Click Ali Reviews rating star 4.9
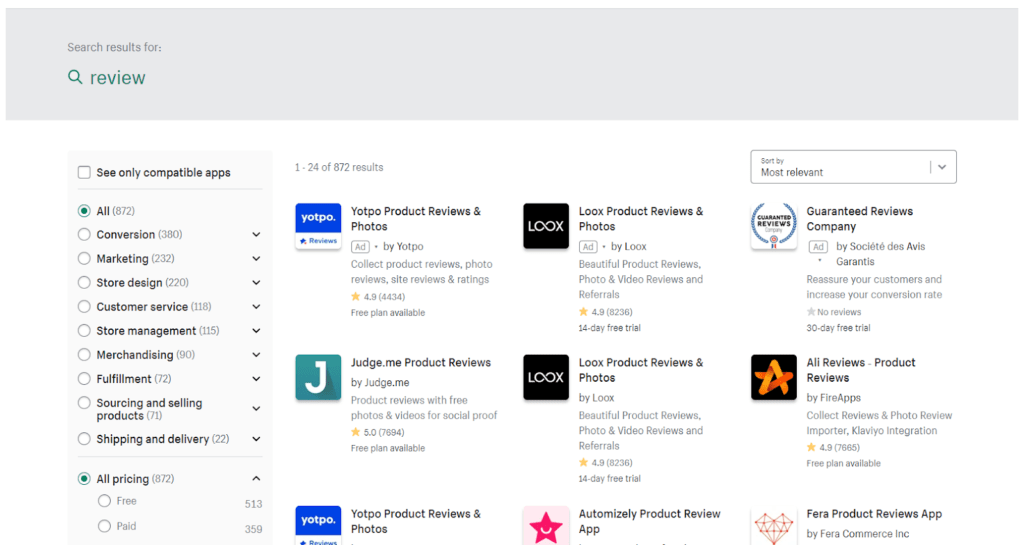The height and width of the screenshot is (545, 1024). click(811, 447)
